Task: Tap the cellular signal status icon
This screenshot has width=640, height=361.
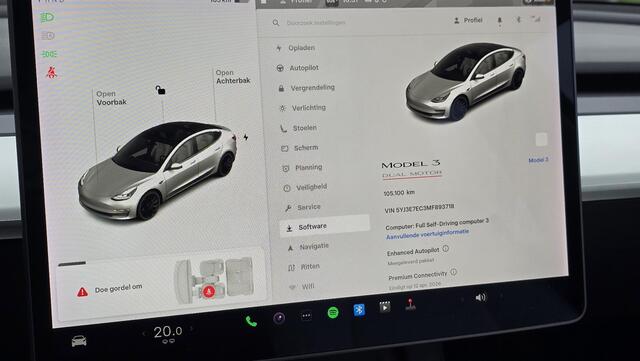Action: 536,19
